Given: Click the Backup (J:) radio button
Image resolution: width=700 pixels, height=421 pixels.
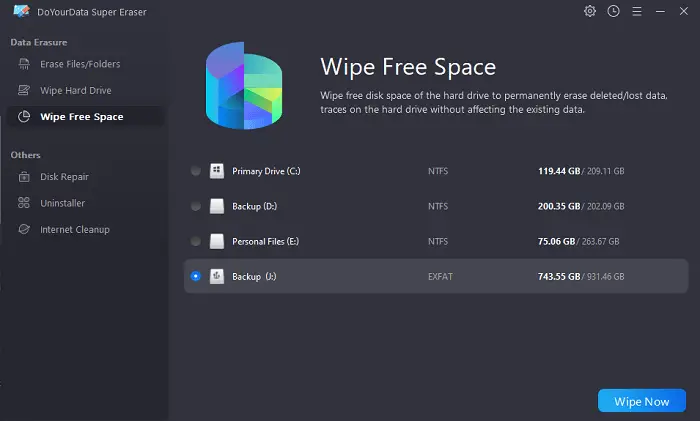Looking at the screenshot, I should click(x=196, y=276).
